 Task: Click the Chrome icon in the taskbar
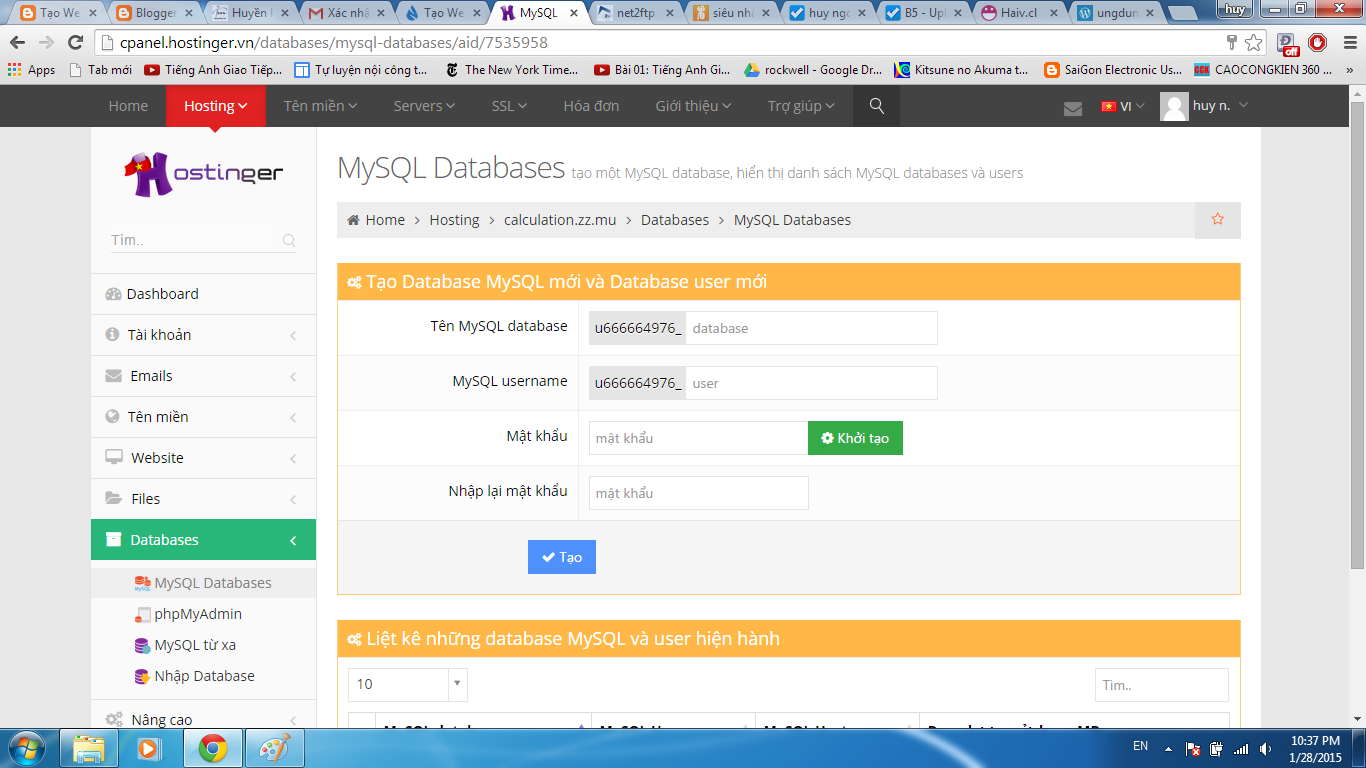click(x=211, y=748)
